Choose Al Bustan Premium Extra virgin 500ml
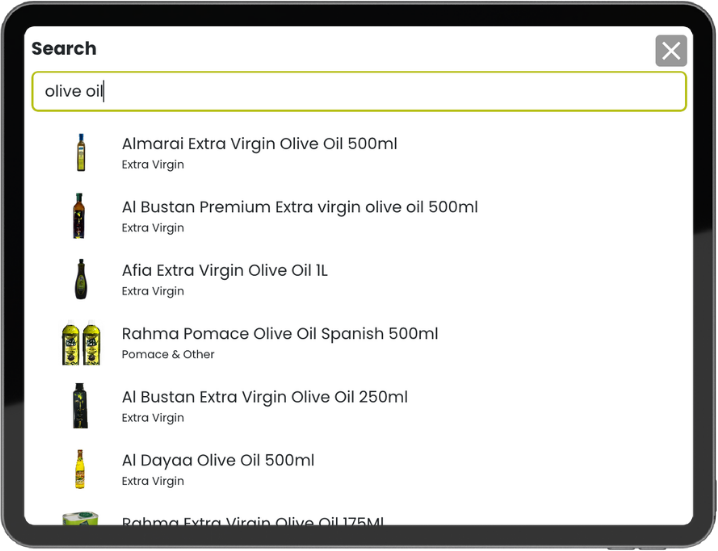The image size is (718, 551). [x=299, y=207]
